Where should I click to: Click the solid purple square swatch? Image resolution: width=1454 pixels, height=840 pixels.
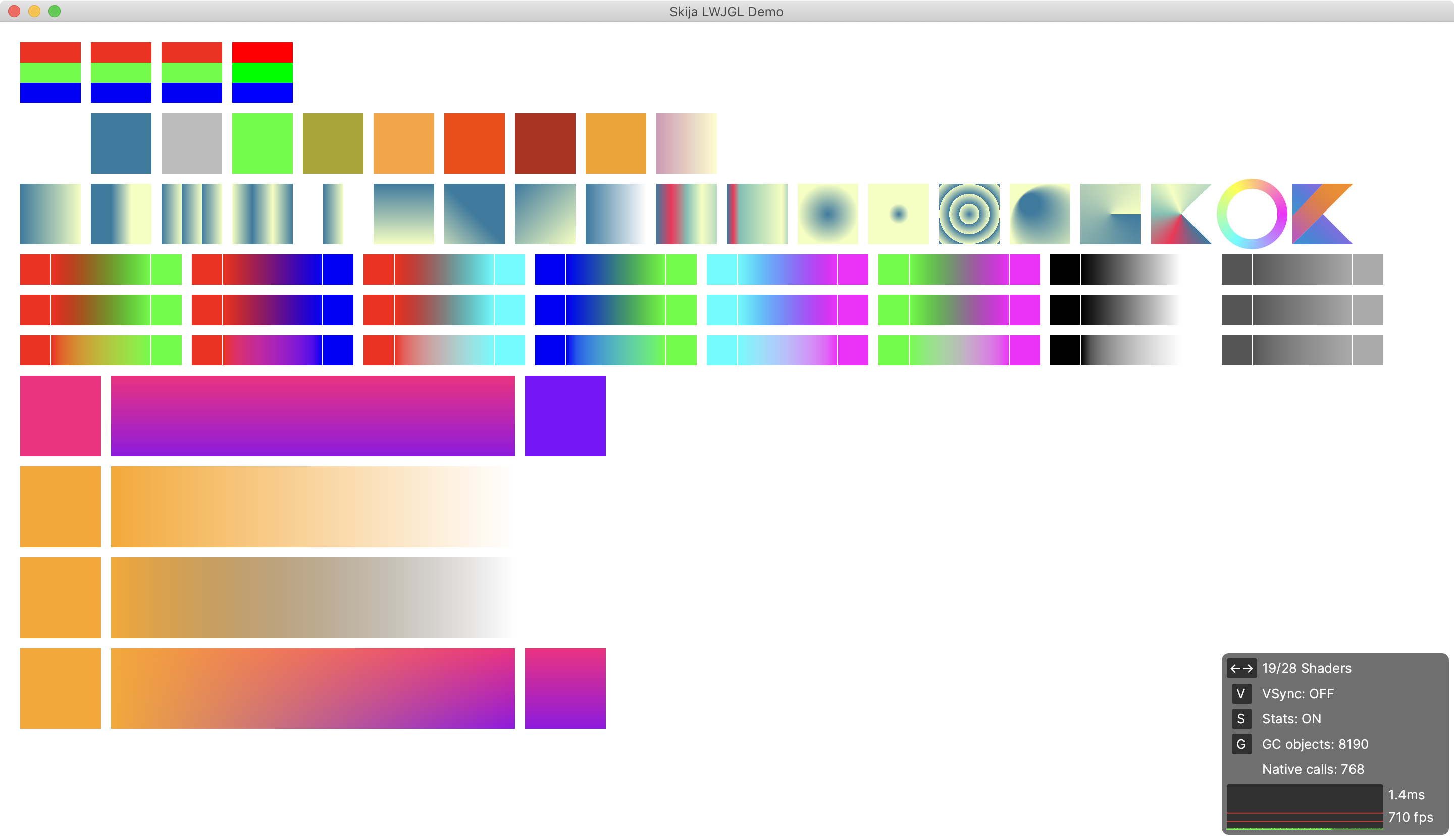pyautogui.click(x=565, y=416)
